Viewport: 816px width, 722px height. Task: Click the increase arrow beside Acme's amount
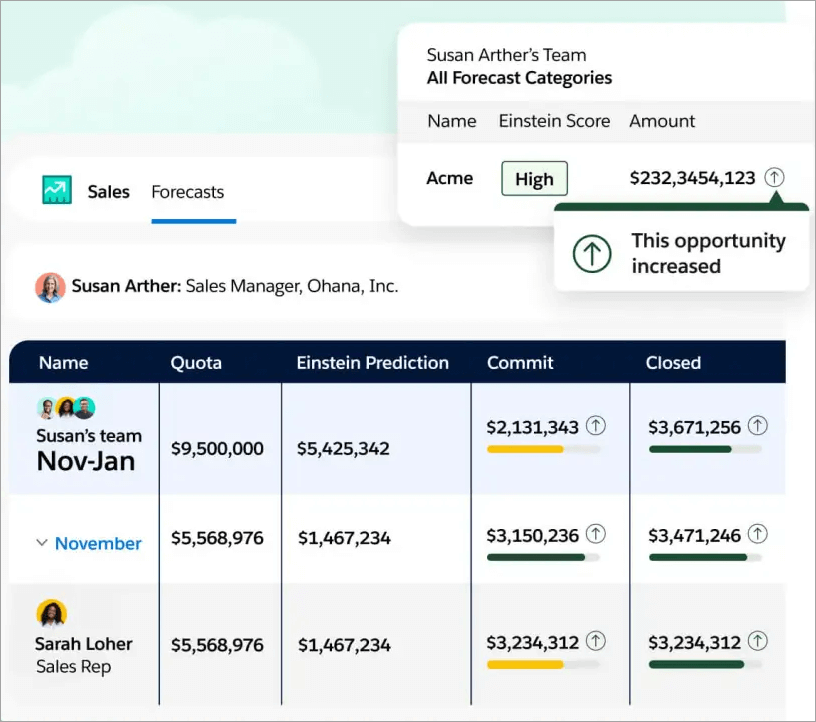pos(774,177)
